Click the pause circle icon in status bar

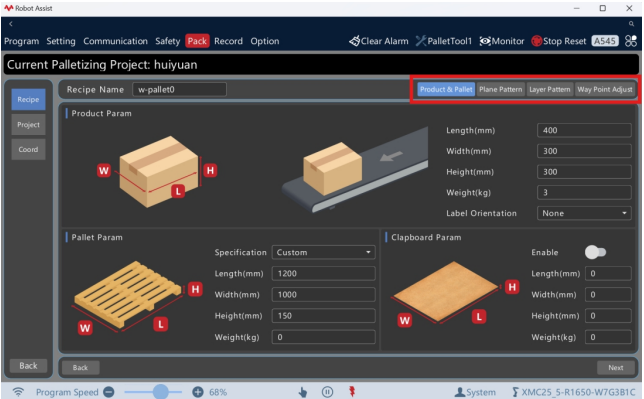pos(327,392)
